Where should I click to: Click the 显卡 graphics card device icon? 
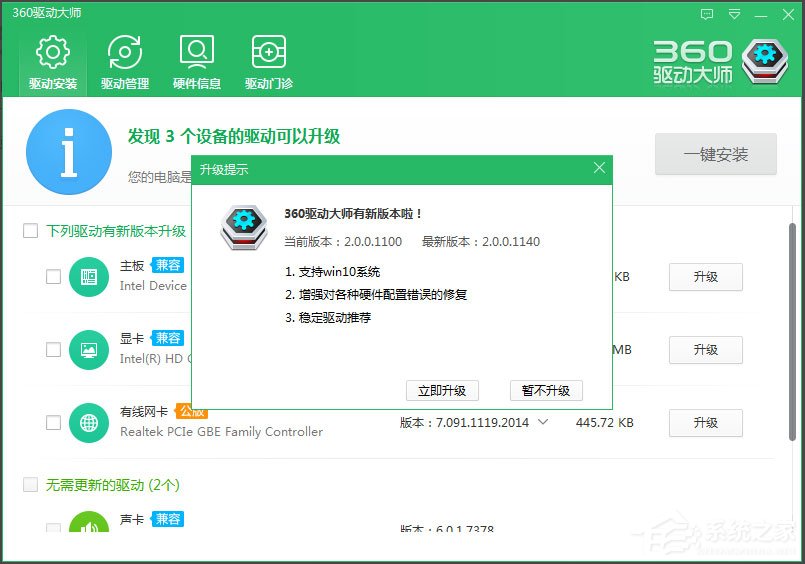click(89, 350)
